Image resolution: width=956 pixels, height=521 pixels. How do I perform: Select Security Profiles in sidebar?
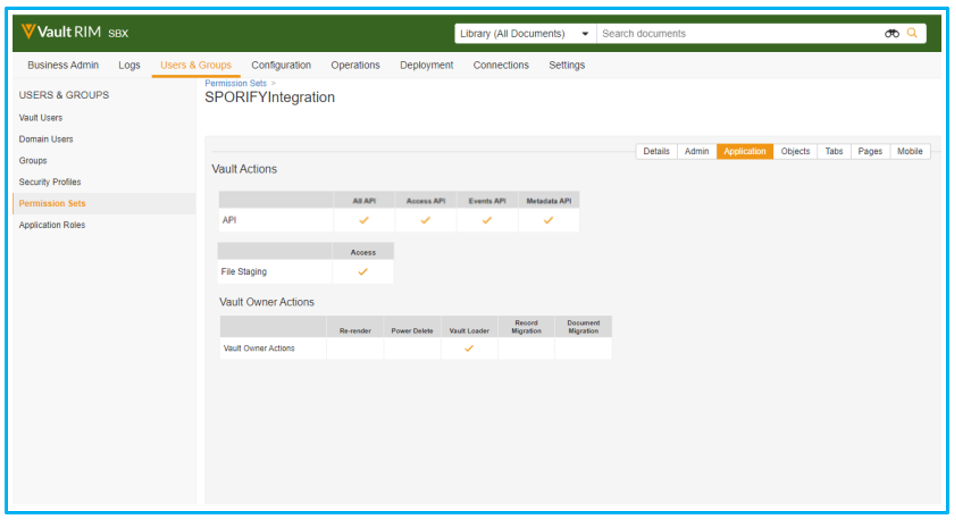[50, 182]
